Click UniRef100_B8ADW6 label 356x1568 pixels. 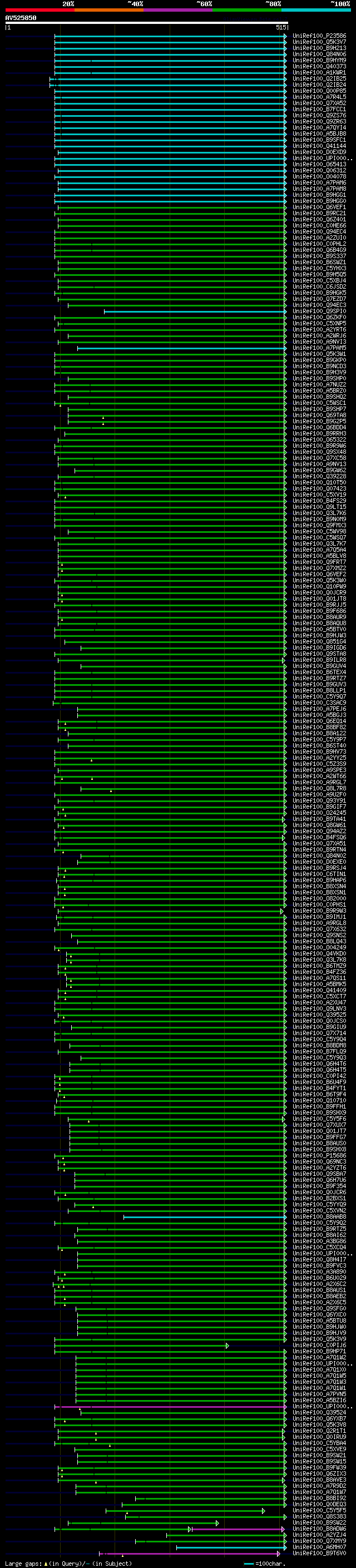pos(319,1529)
